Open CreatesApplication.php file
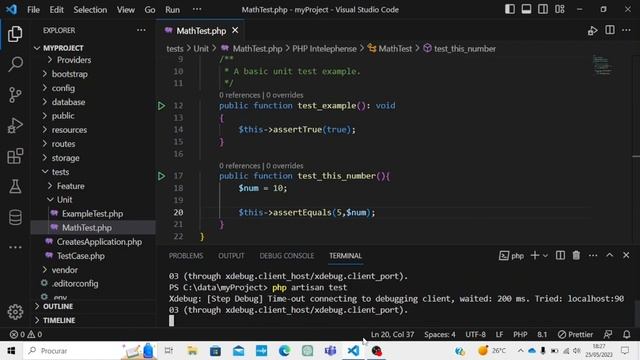 99,242
